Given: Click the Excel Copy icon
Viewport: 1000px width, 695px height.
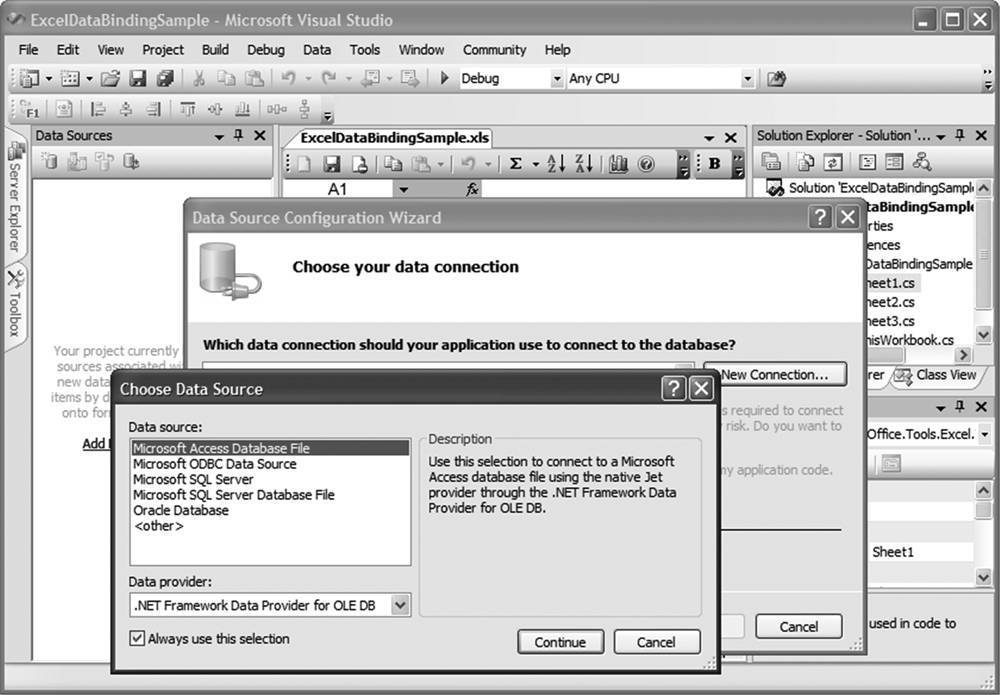Looking at the screenshot, I should point(393,164).
